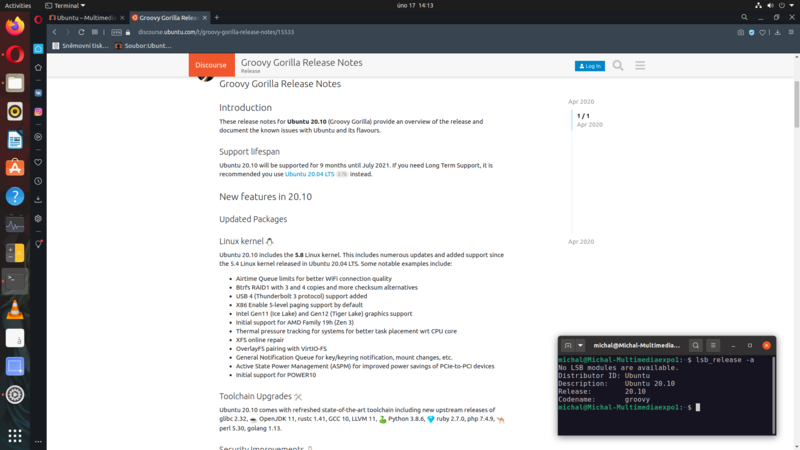The image size is (800, 450).
Task: Open search in the Terminal window
Action: (695, 345)
